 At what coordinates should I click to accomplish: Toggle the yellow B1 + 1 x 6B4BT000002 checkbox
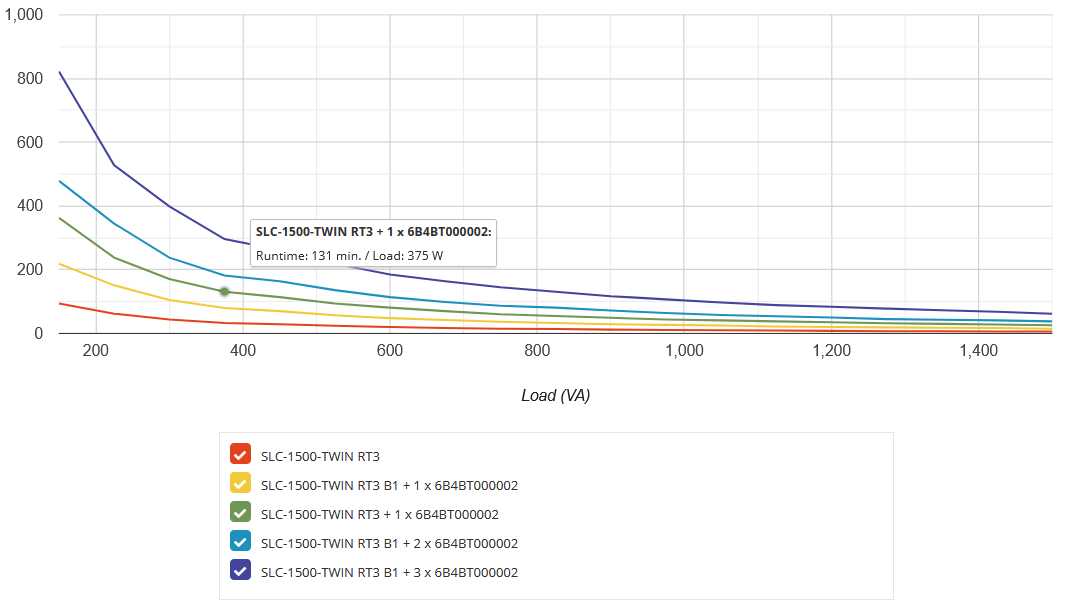[x=239, y=485]
